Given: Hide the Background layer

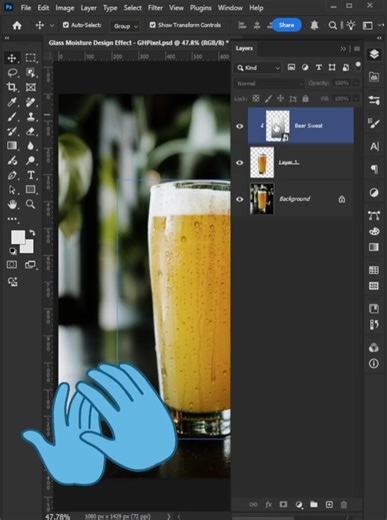Looking at the screenshot, I should pos(240,199).
